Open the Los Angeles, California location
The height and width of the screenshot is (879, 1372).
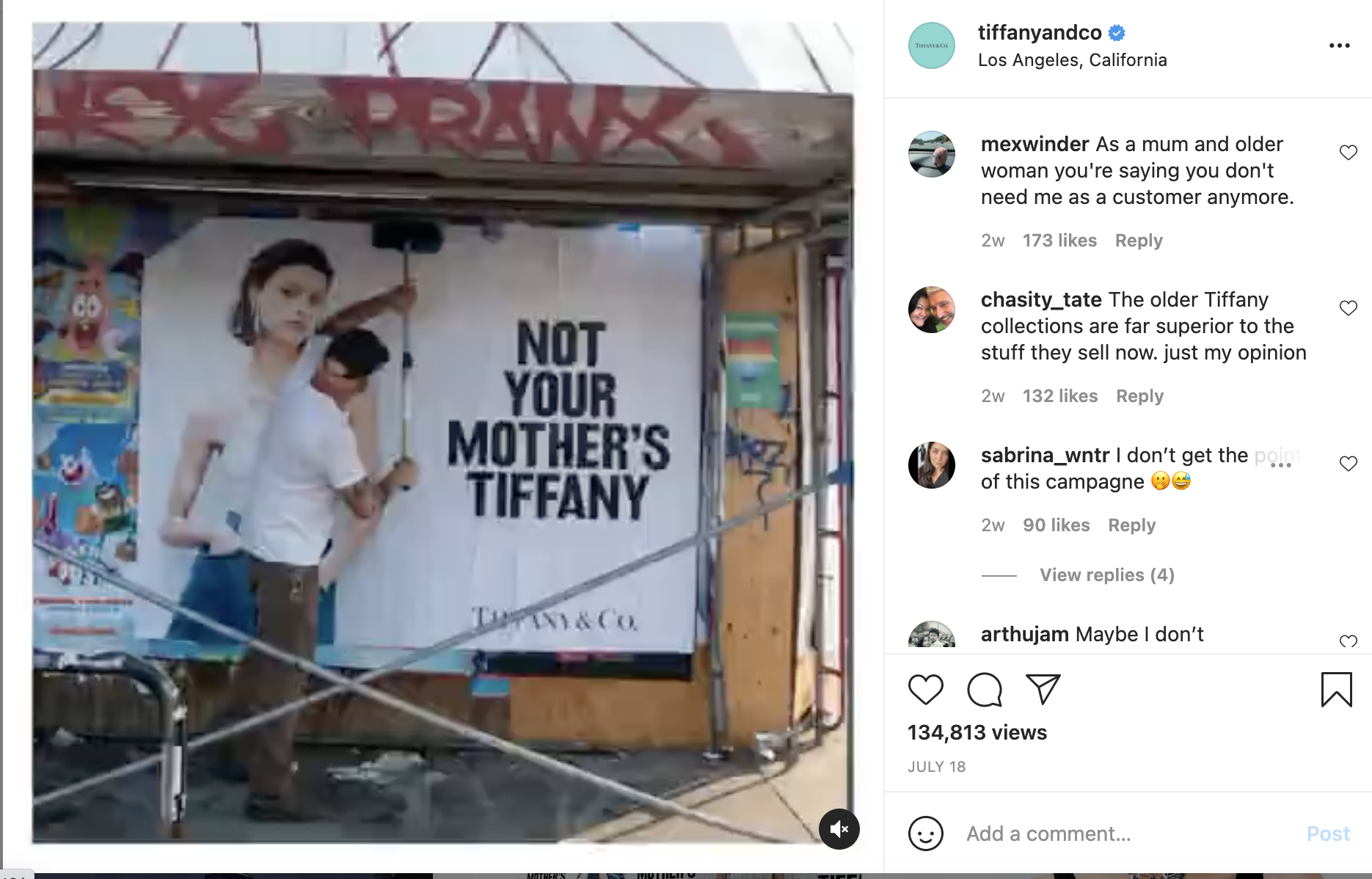click(1072, 60)
